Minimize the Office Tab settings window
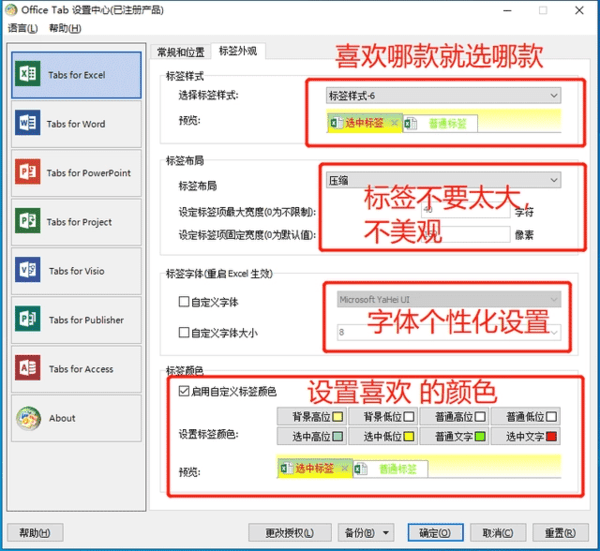Viewport: 600px width, 551px height. point(507,10)
